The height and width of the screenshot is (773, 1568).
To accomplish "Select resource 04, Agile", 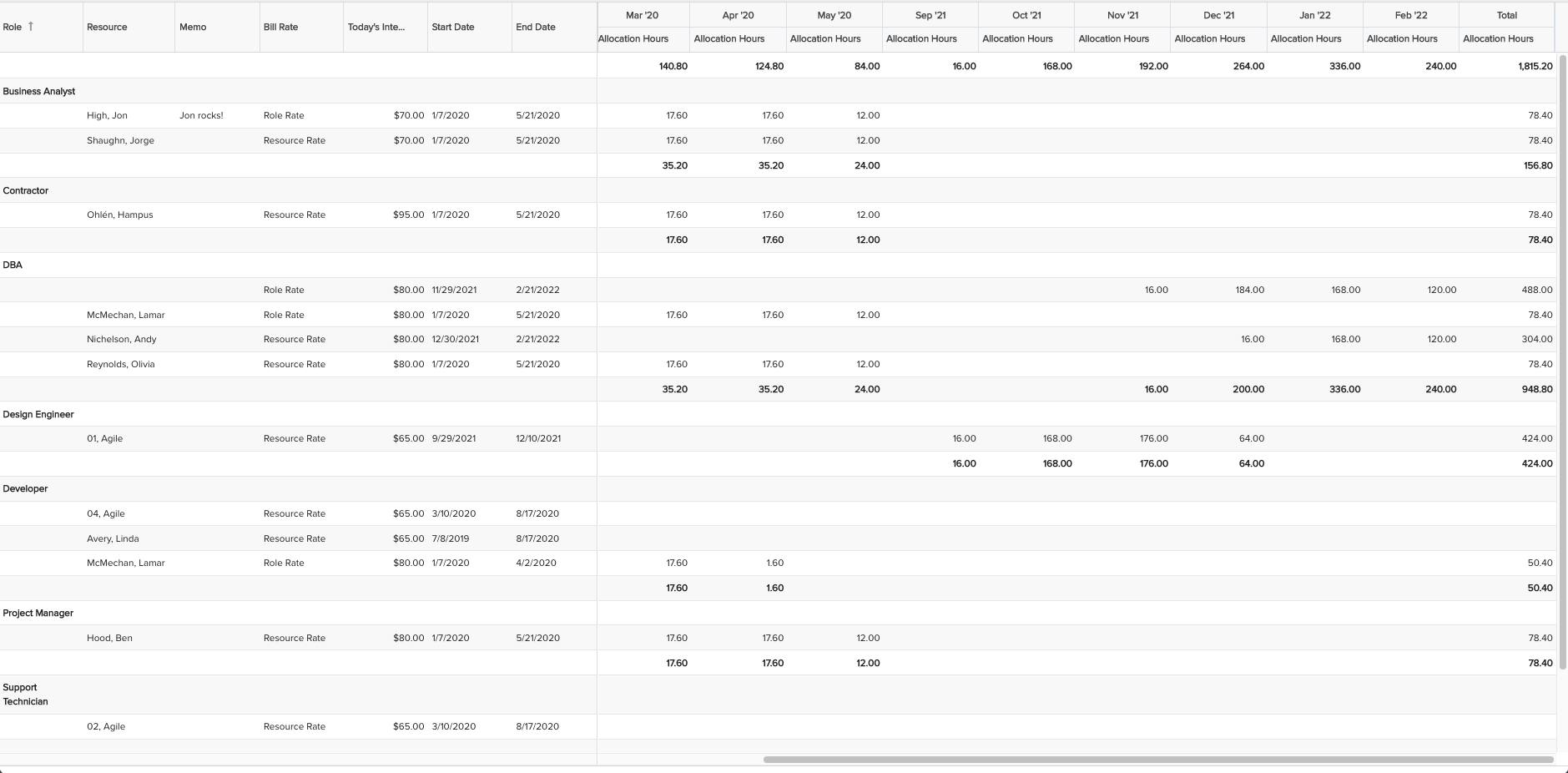I will (105, 513).
